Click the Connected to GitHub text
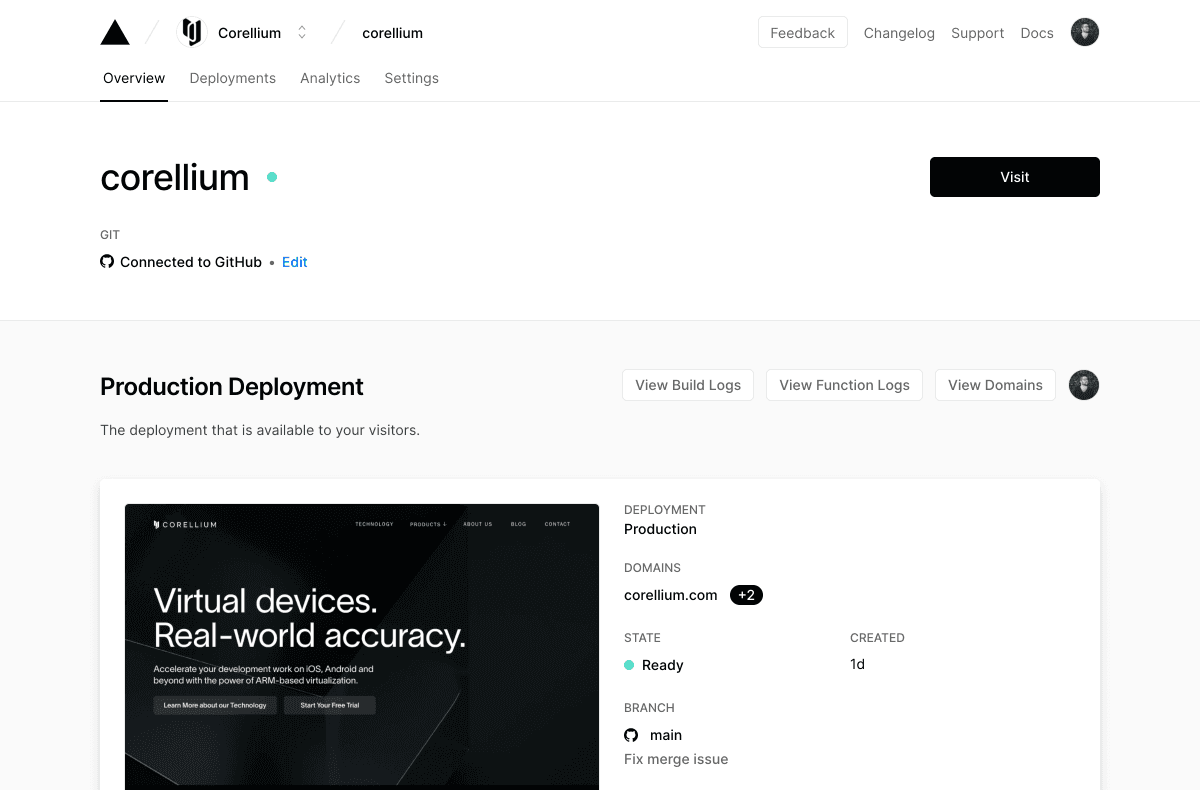 tap(191, 262)
